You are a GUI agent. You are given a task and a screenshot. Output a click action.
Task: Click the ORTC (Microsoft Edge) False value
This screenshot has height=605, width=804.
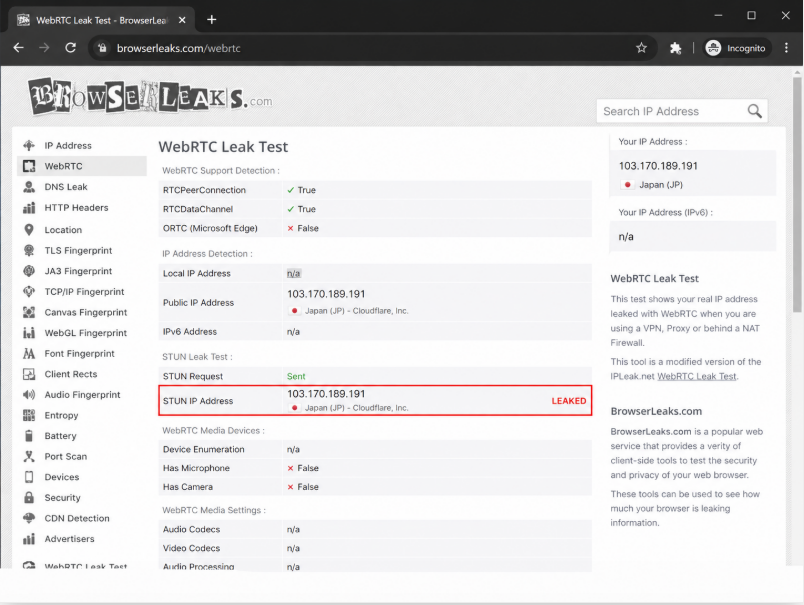coord(303,228)
